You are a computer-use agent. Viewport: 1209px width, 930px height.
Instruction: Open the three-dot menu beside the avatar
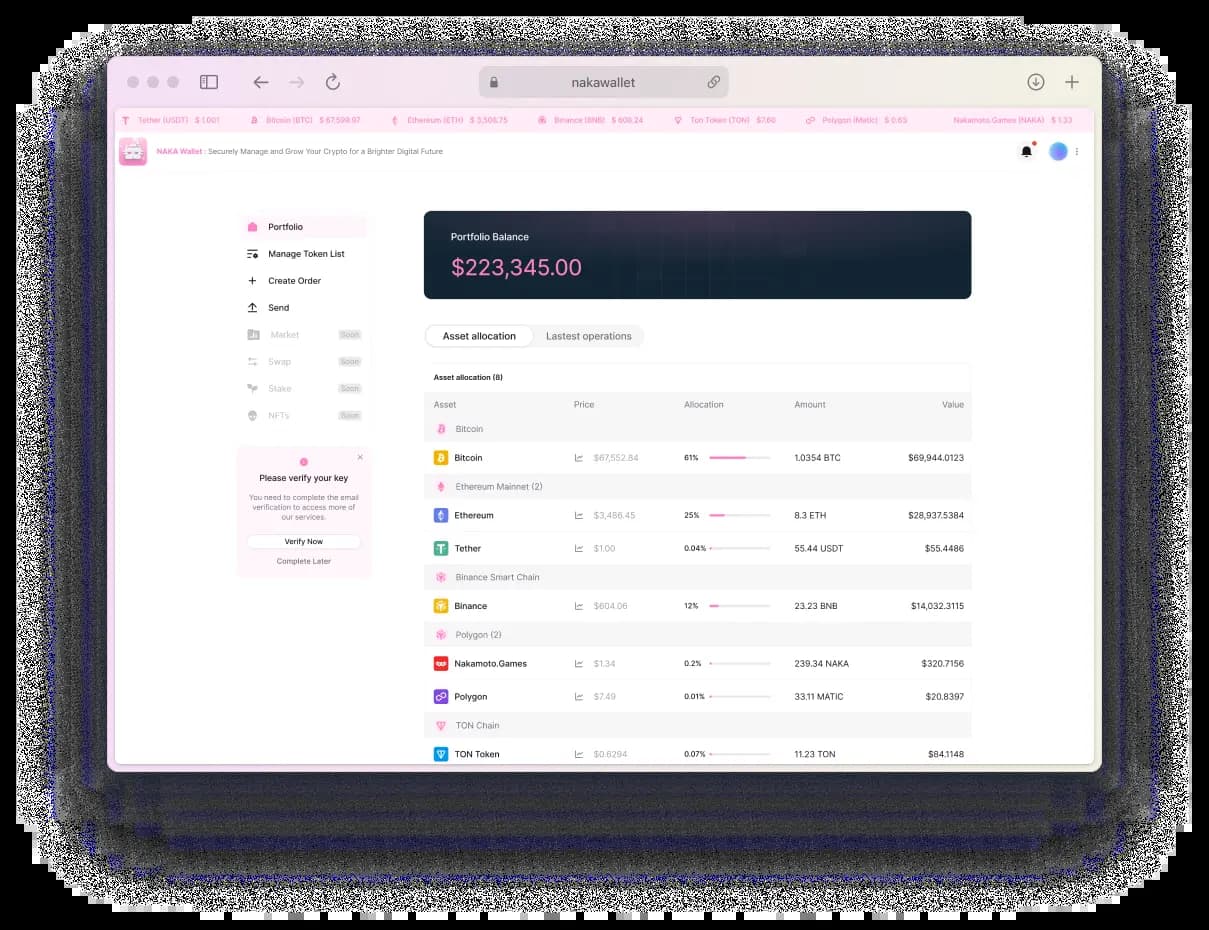pos(1076,151)
